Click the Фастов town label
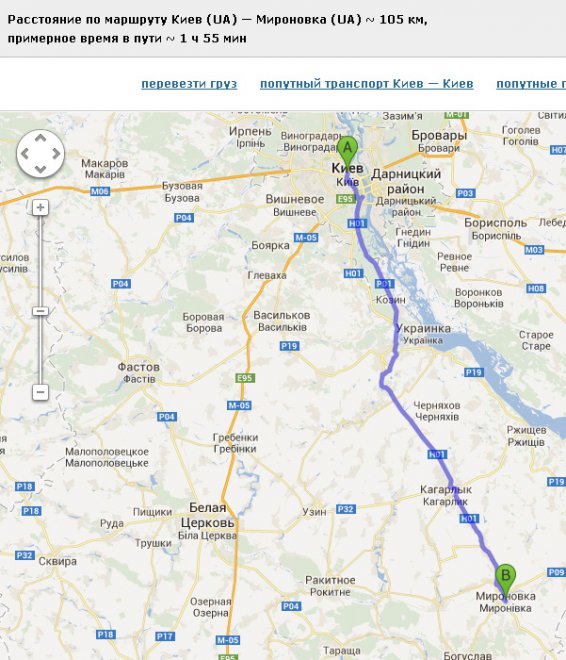This screenshot has width=566, height=660. [x=138, y=367]
